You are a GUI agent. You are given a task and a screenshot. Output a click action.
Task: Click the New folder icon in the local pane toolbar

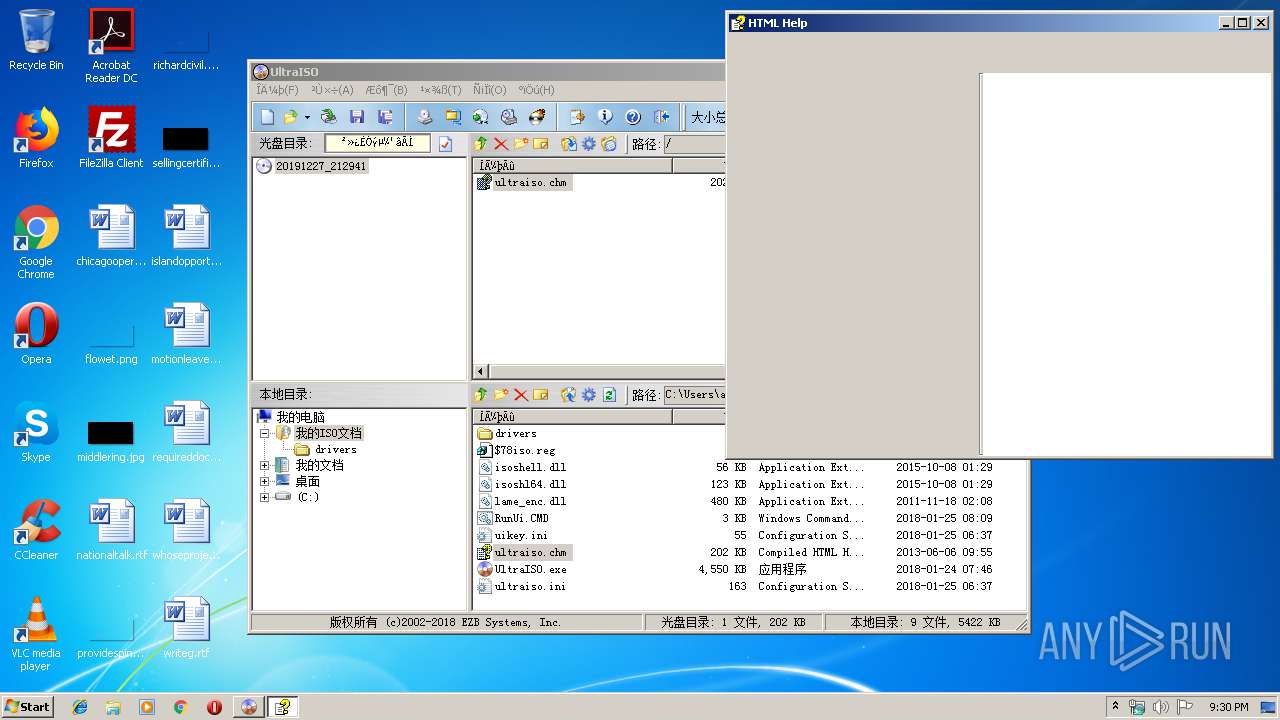click(x=501, y=395)
